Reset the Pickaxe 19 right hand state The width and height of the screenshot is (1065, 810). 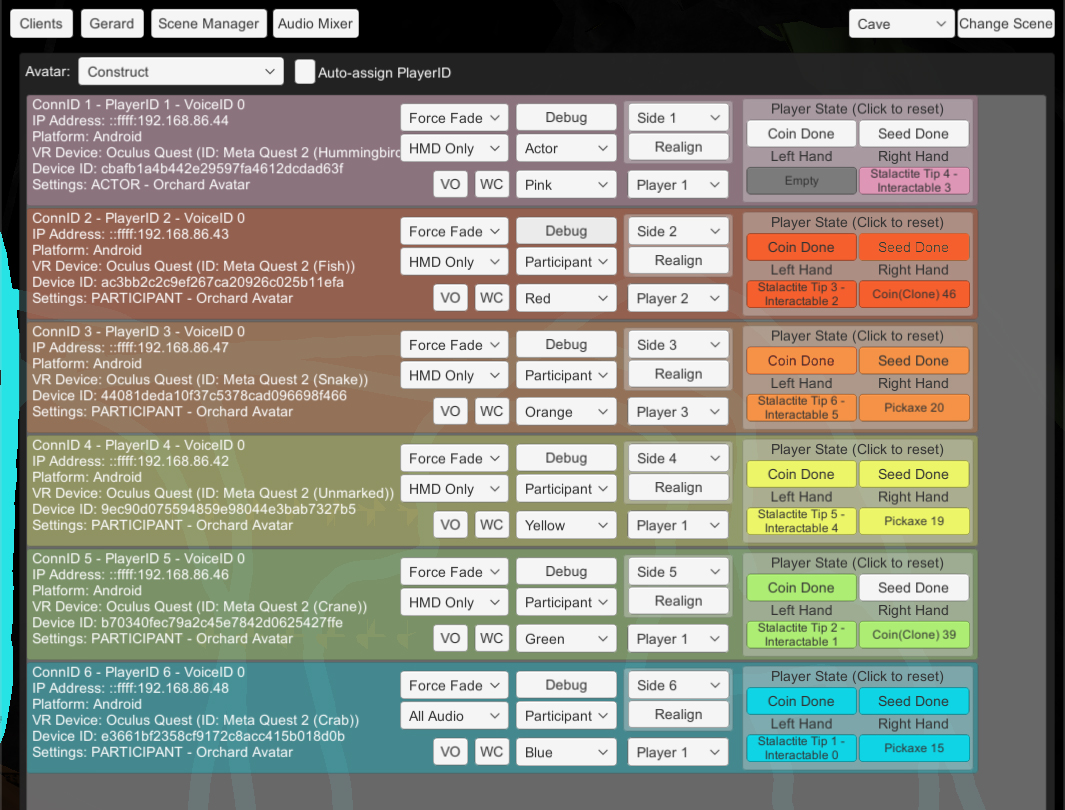[x=914, y=521]
